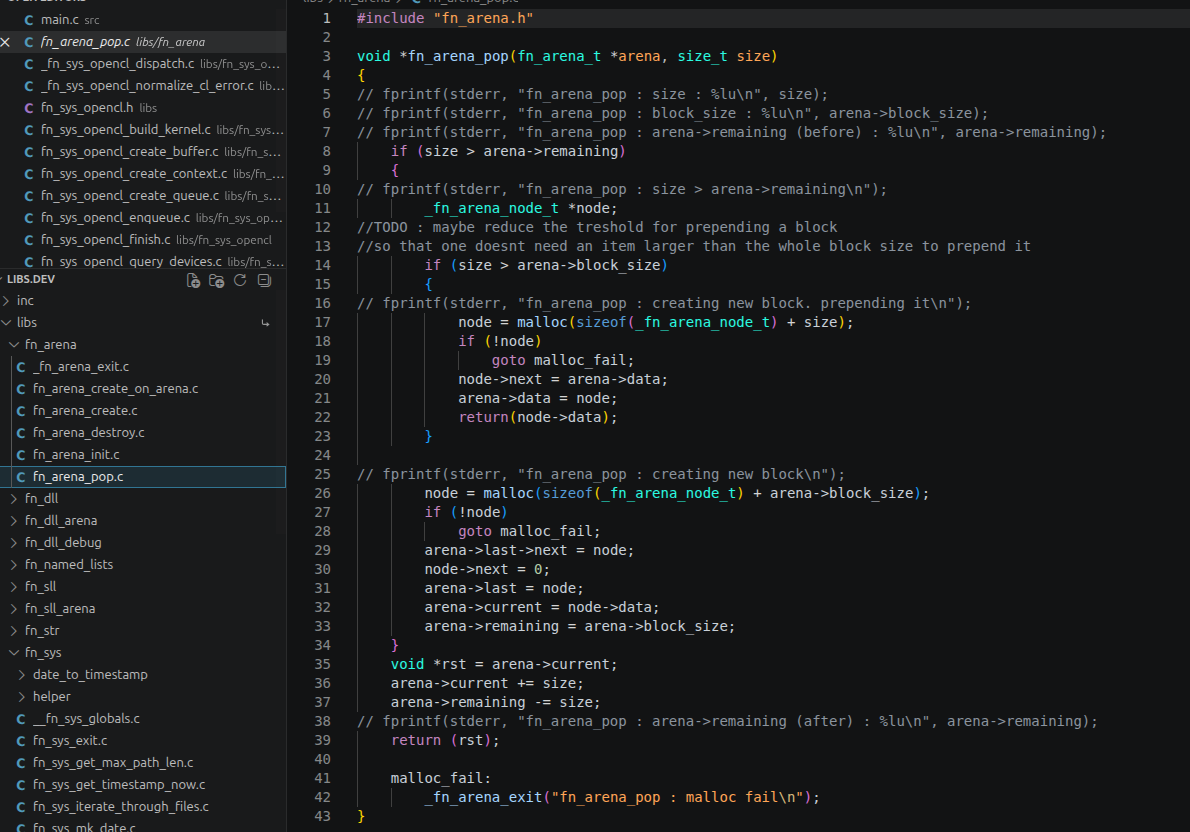Open fn_sys_opencl_enqueue.c editor

pyautogui.click(x=143, y=218)
